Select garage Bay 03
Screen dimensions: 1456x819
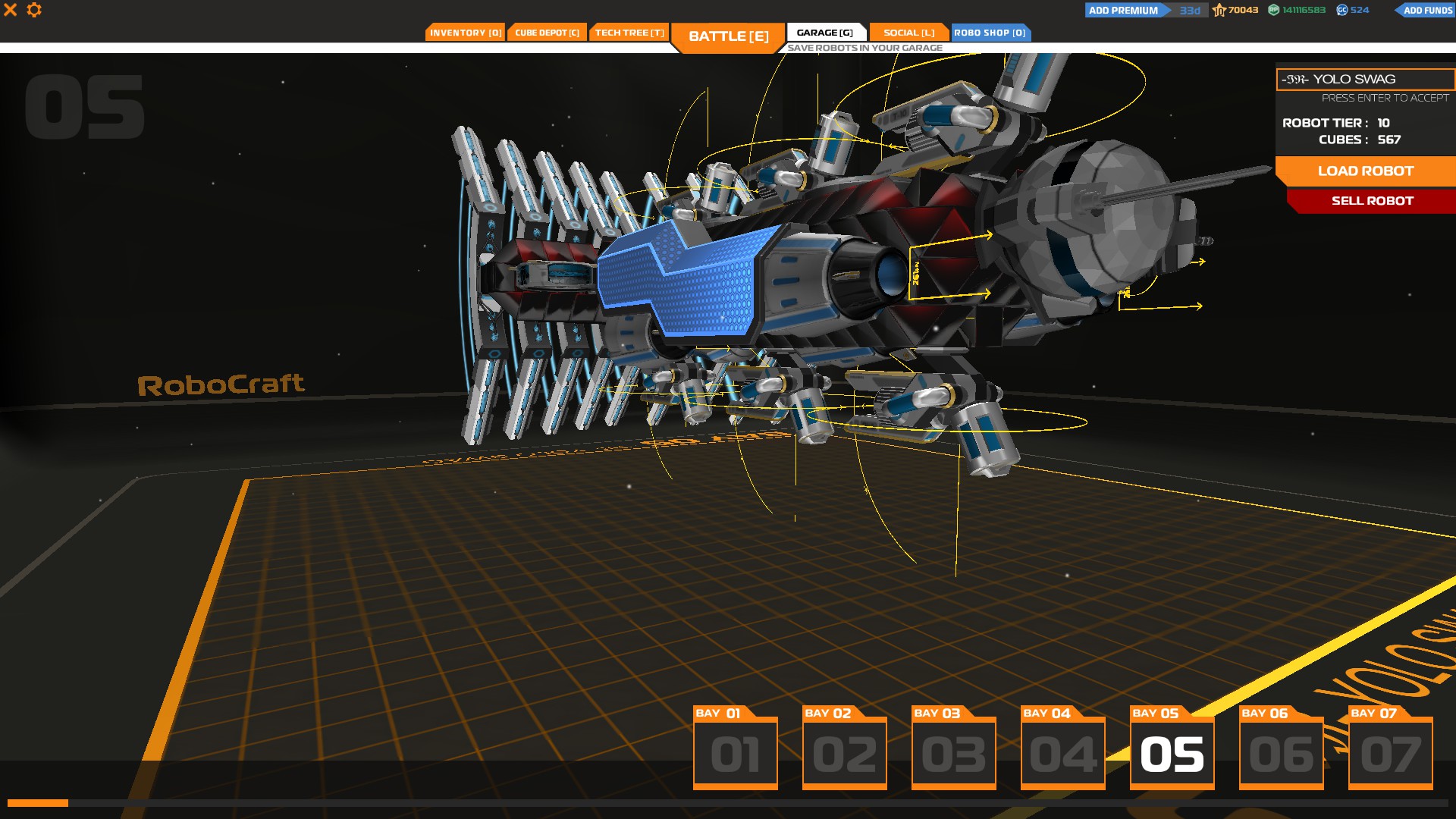tap(953, 748)
